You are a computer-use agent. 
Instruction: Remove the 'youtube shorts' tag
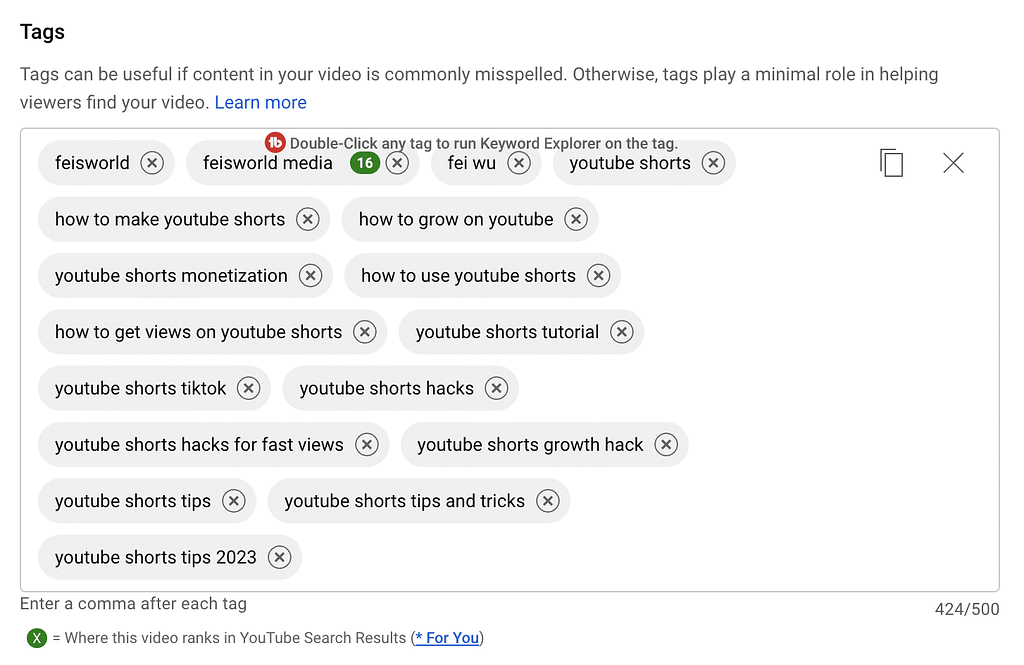pyautogui.click(x=713, y=163)
